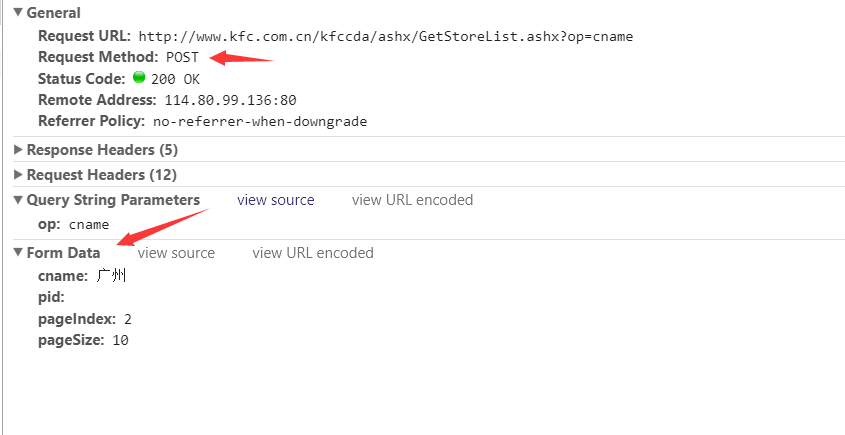Click the cname 广州 form data row
The width and height of the screenshot is (845, 435).
point(82,276)
